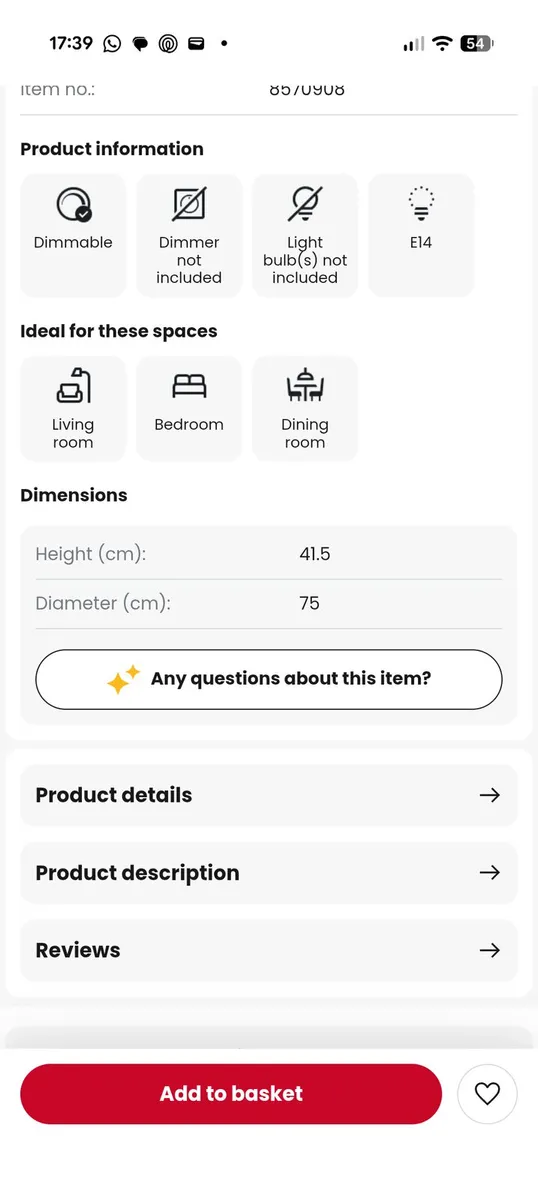The width and height of the screenshot is (538, 1200).
Task: Open the Product description arrow
Action: (x=489, y=872)
